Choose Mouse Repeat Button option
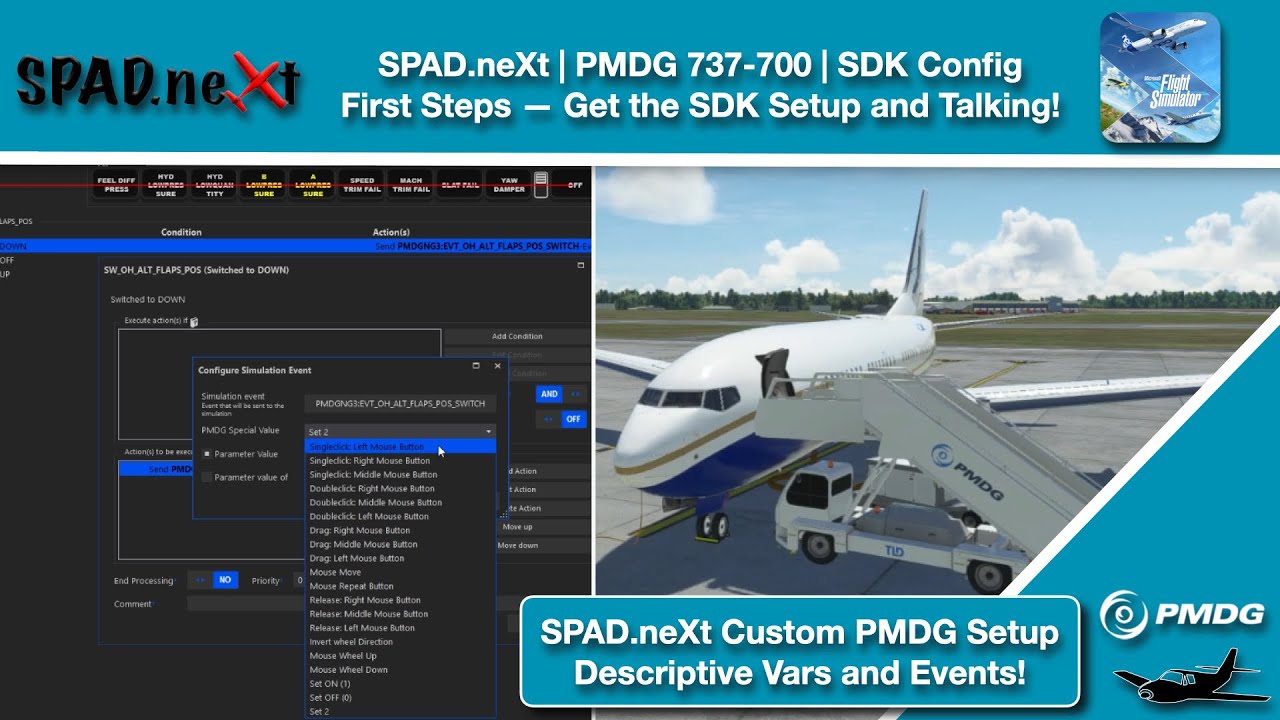 coord(400,587)
